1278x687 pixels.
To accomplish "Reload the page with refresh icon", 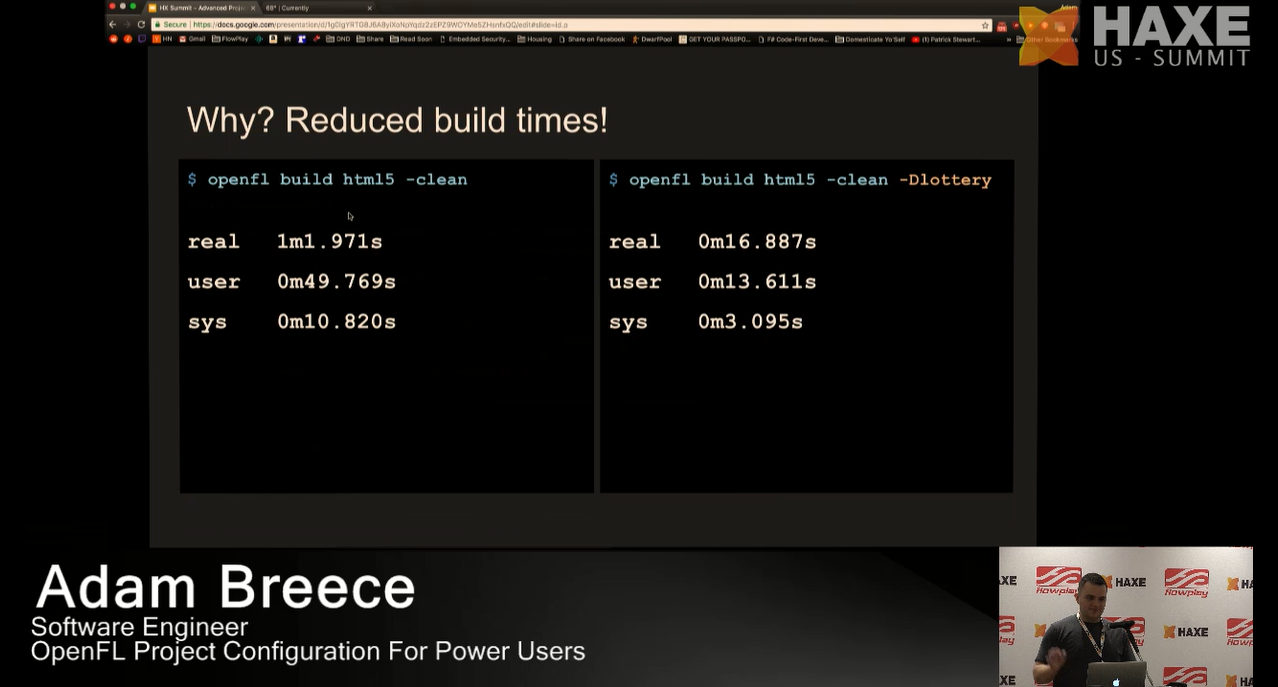I will pyautogui.click(x=141, y=24).
